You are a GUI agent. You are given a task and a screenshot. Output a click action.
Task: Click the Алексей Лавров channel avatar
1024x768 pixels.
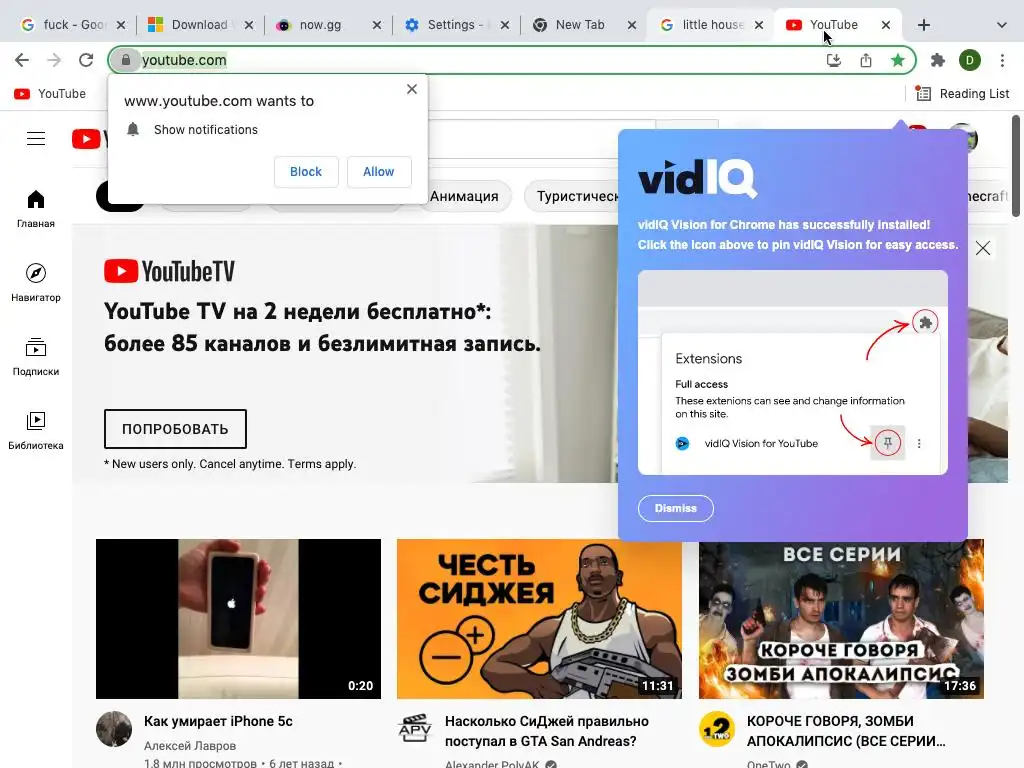coord(114,729)
